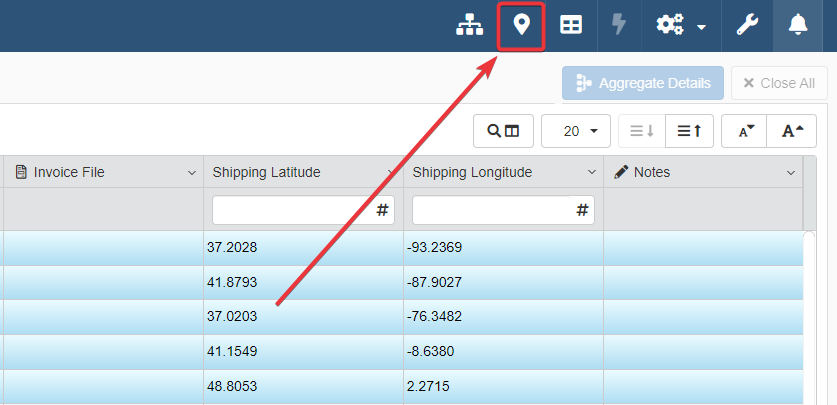Click the expand rows down icon
The height and width of the screenshot is (405, 837).
[642, 131]
